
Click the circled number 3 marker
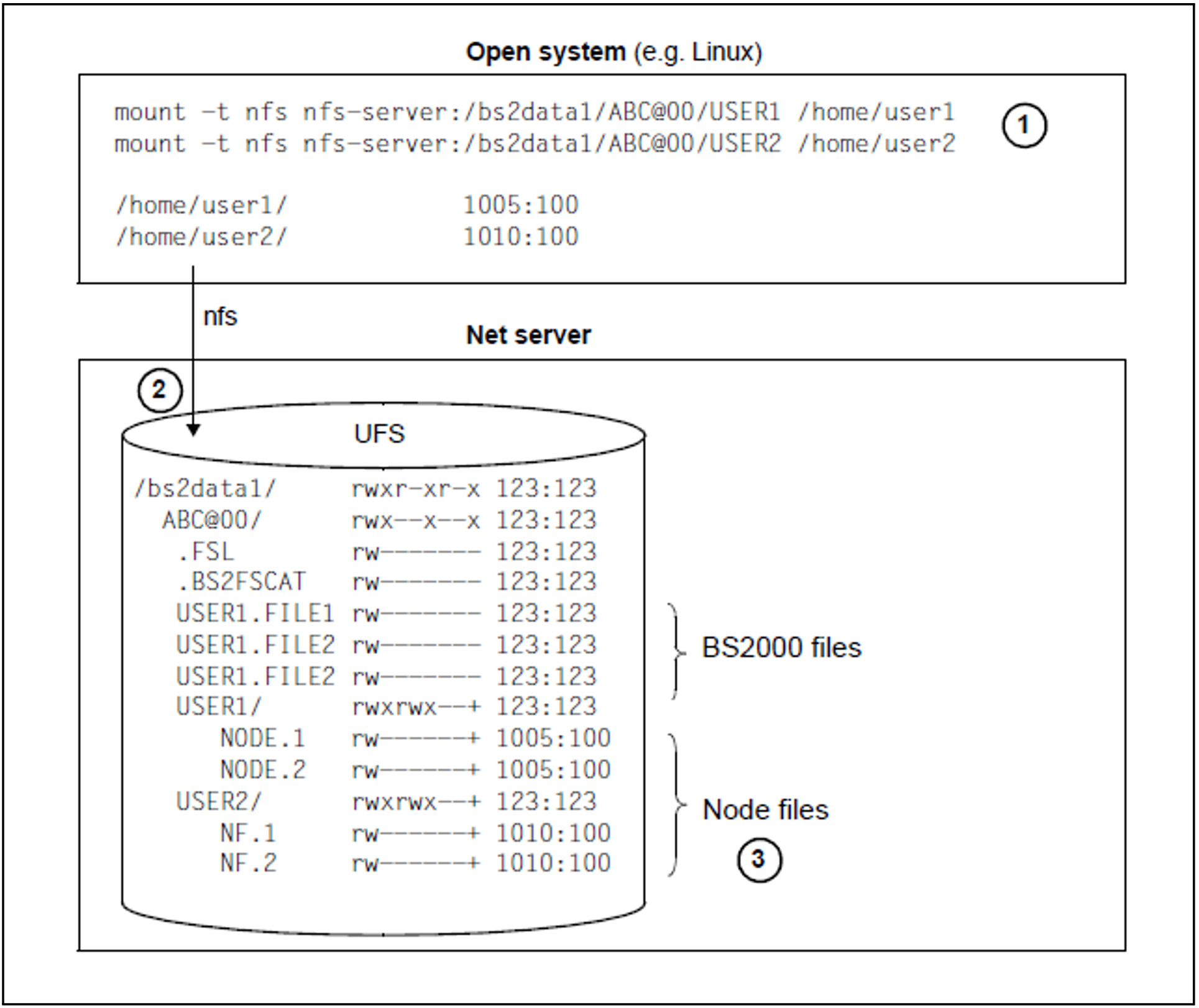(x=759, y=859)
